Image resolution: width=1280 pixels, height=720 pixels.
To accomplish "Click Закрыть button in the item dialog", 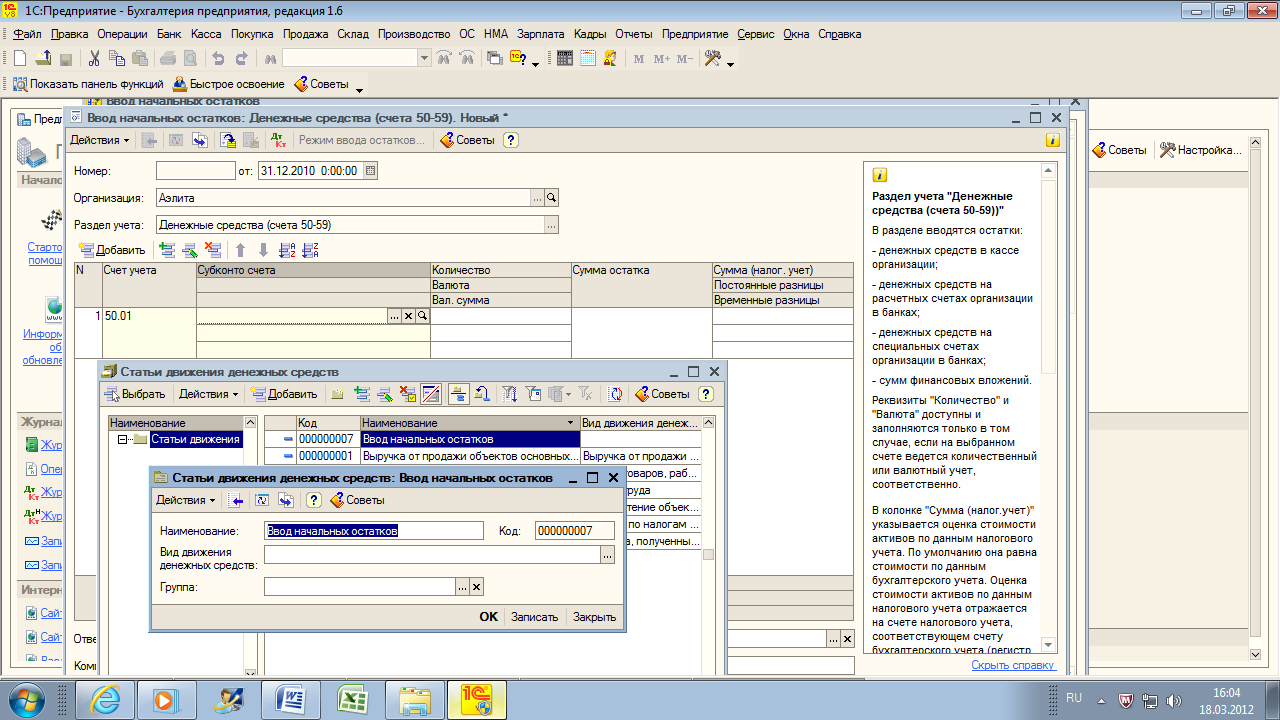I will coord(594,617).
